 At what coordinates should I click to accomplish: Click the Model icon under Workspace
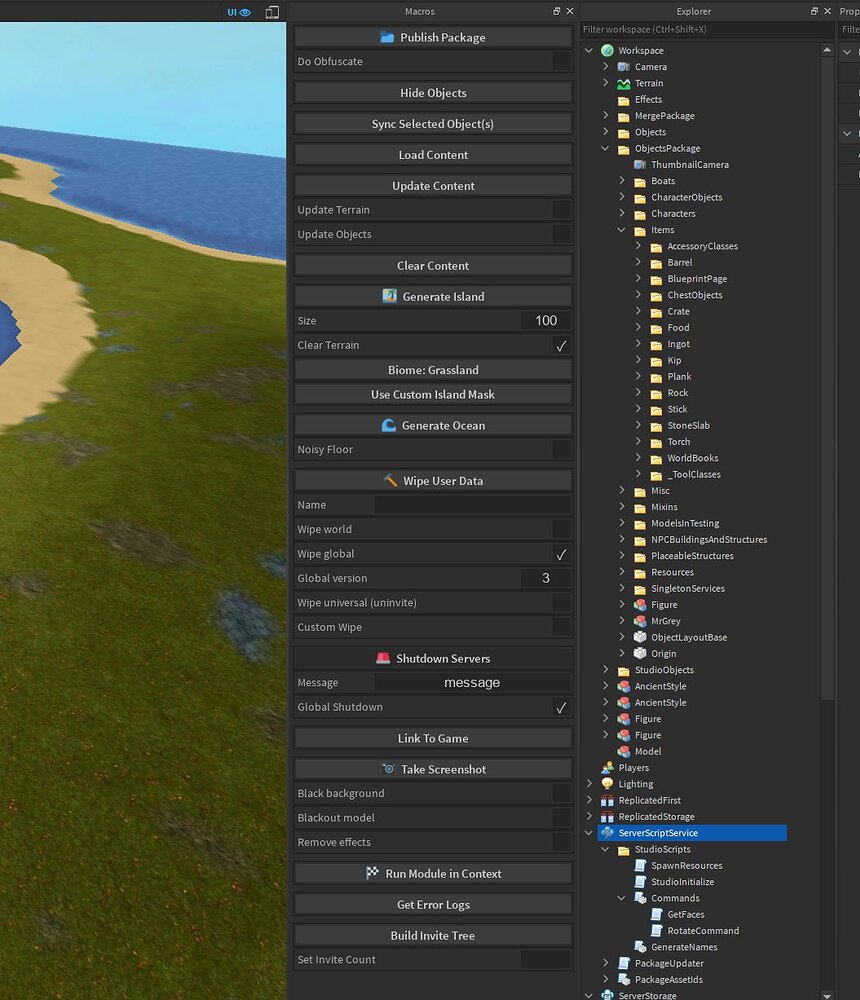click(x=624, y=751)
